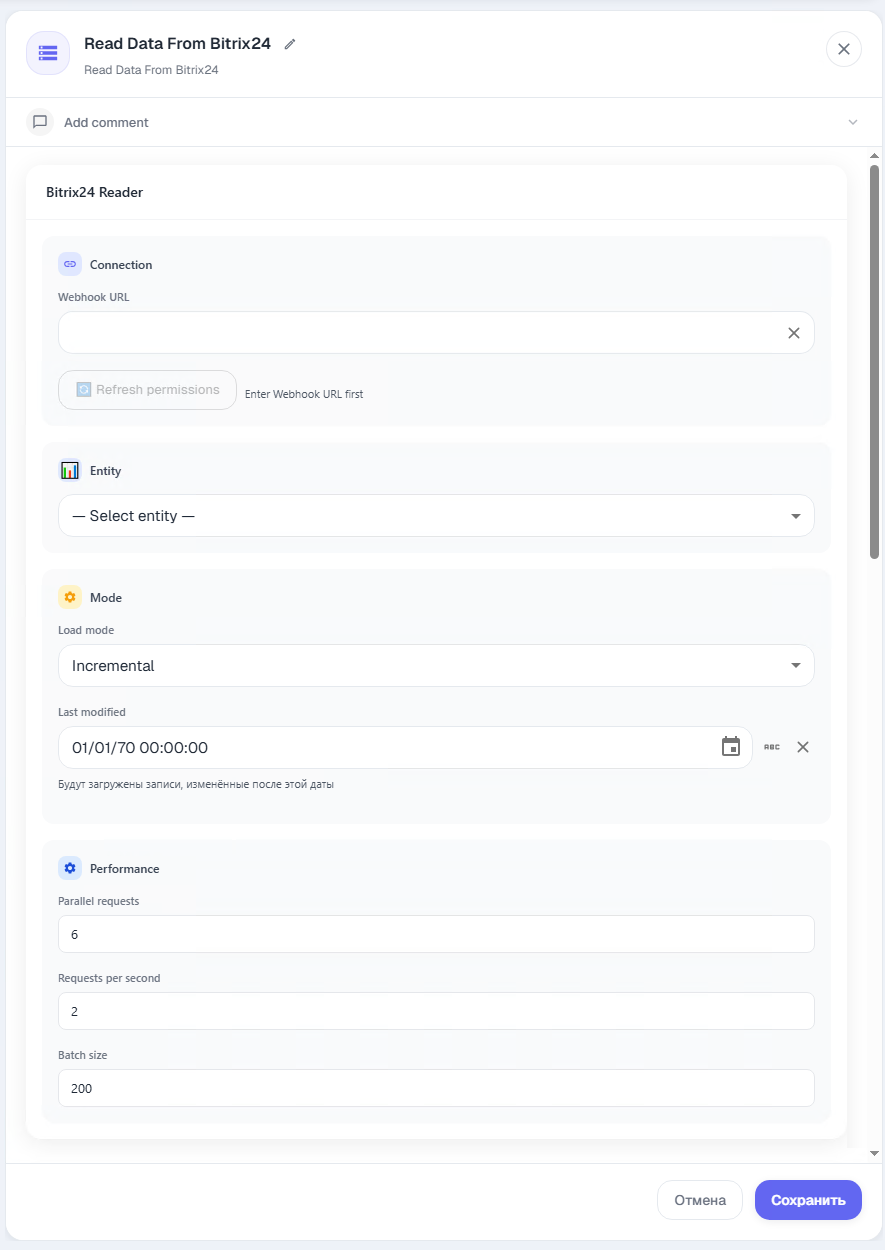Open the calendar picker for Last modified
This screenshot has height=1250, width=885.
coord(731,747)
